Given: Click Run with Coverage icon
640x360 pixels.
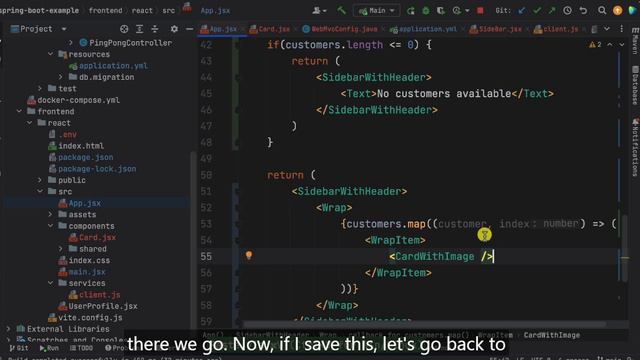Looking at the screenshot, I should [441, 11].
